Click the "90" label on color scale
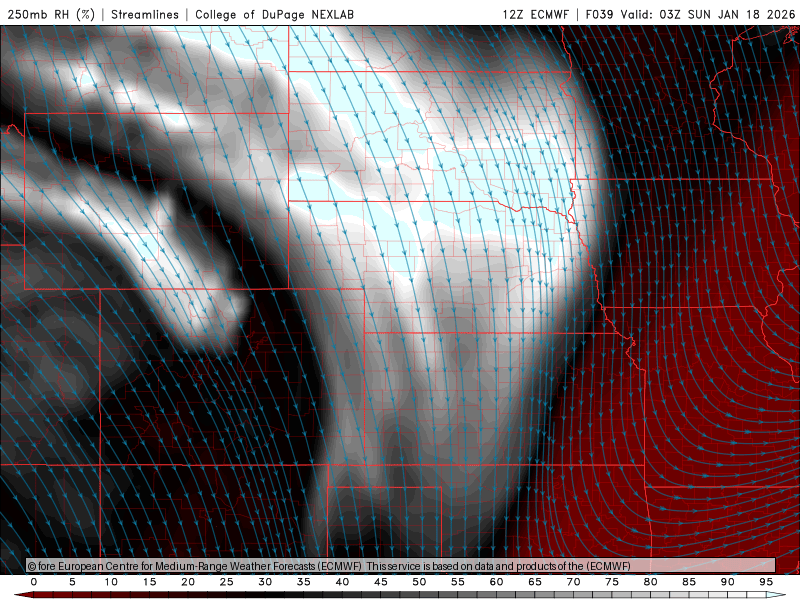Viewport: 800px width, 600px height. [728, 582]
